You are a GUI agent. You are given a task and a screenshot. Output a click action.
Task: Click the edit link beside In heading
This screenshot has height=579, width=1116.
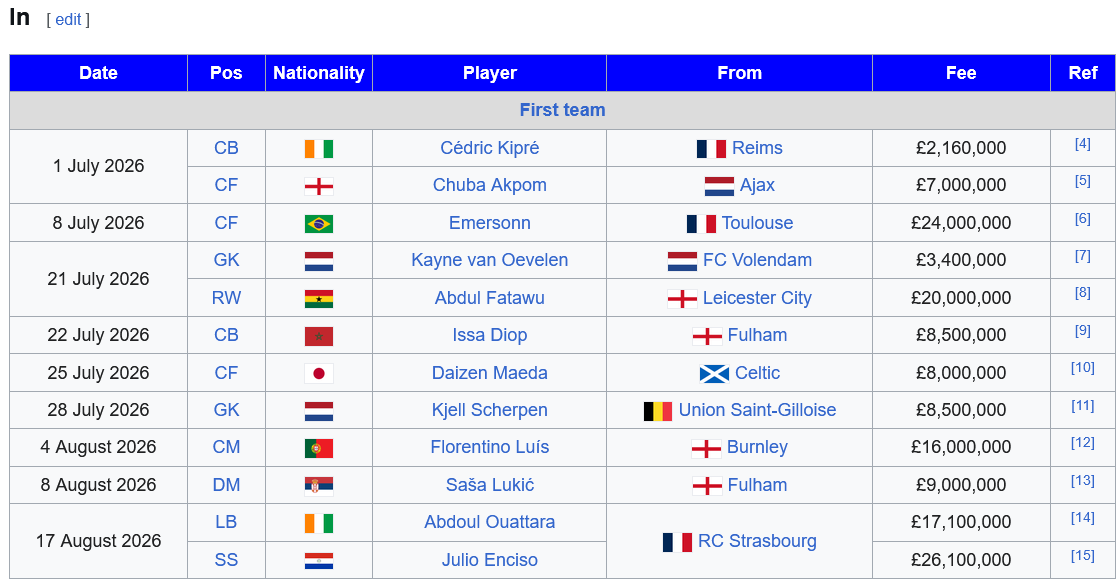click(68, 20)
